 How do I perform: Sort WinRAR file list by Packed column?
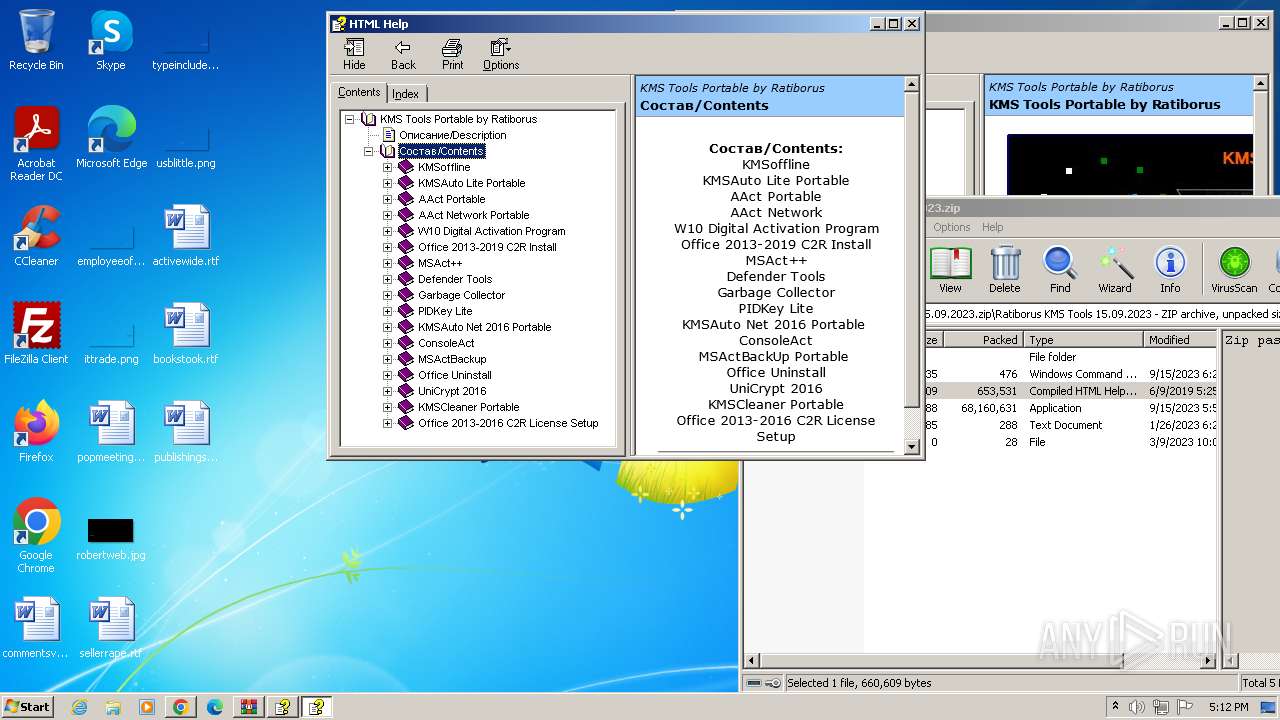[983, 340]
